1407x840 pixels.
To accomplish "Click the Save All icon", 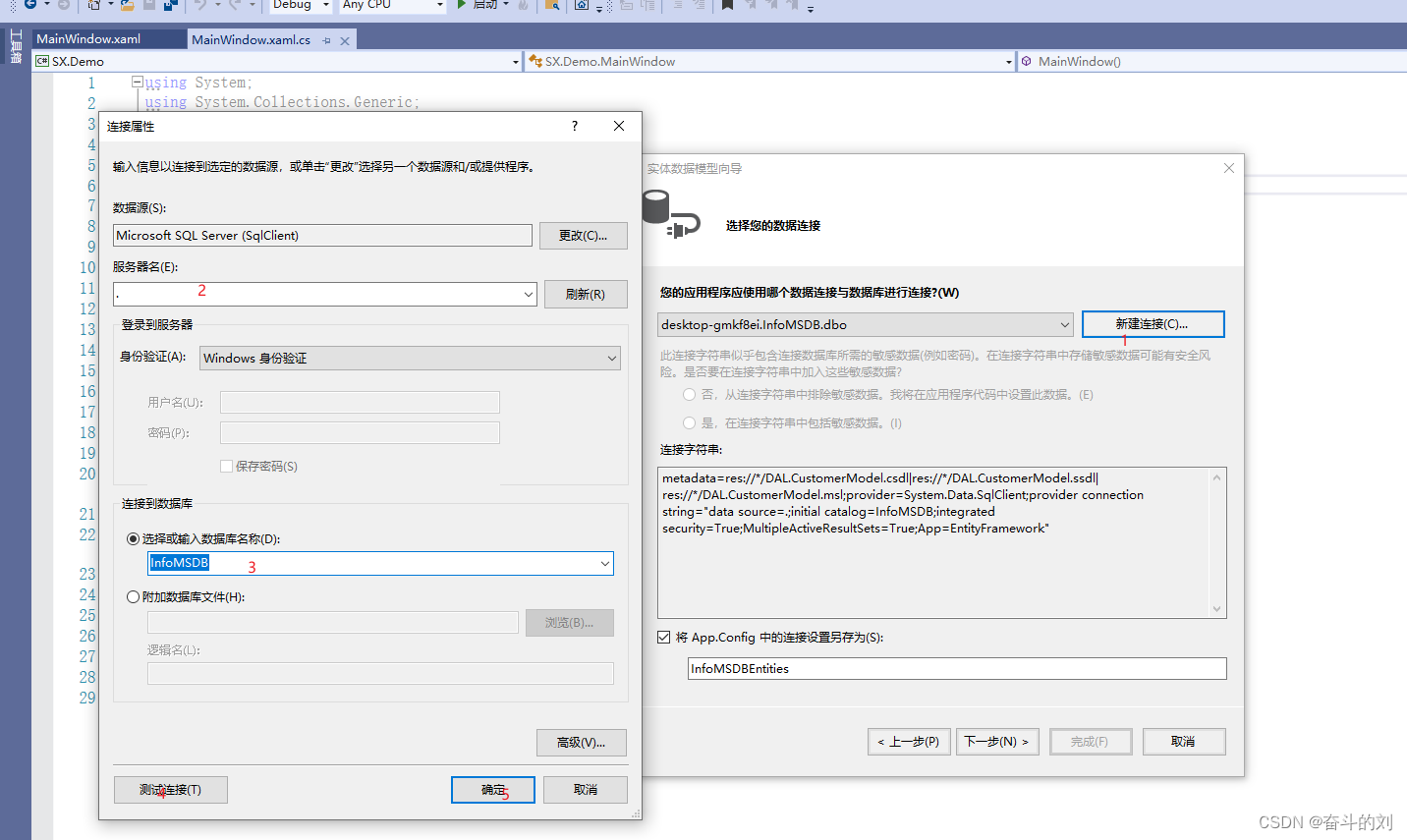I will 168,8.
